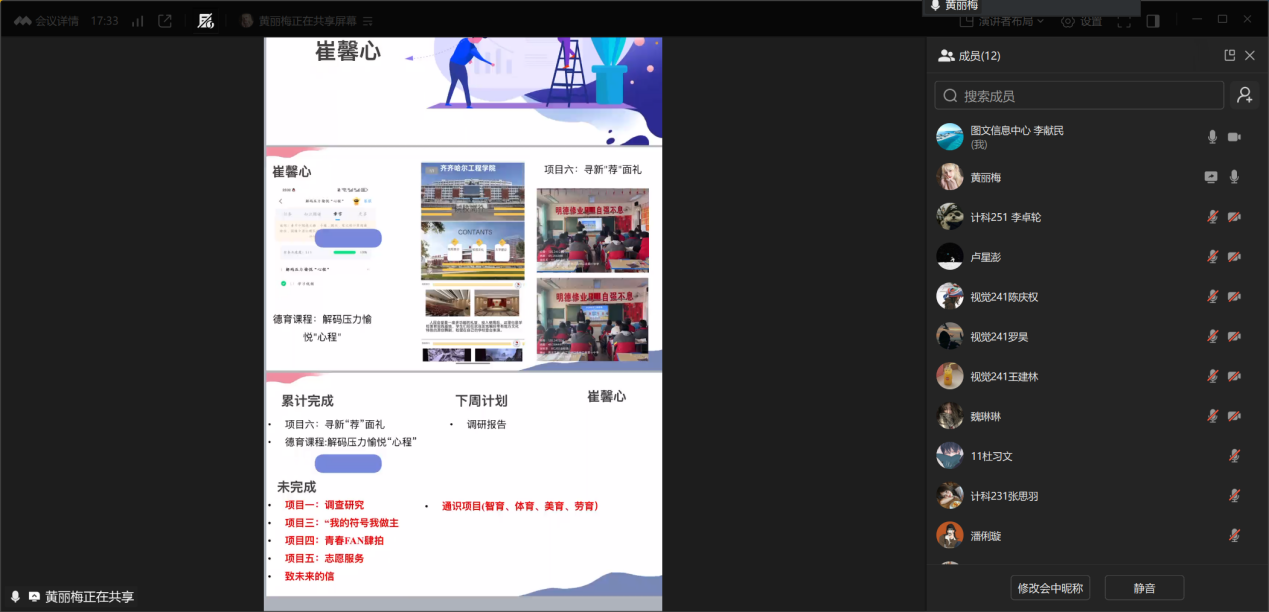Toggle camera for 图文信息中心 李献民
This screenshot has height=612, width=1269.
pyautogui.click(x=1234, y=137)
